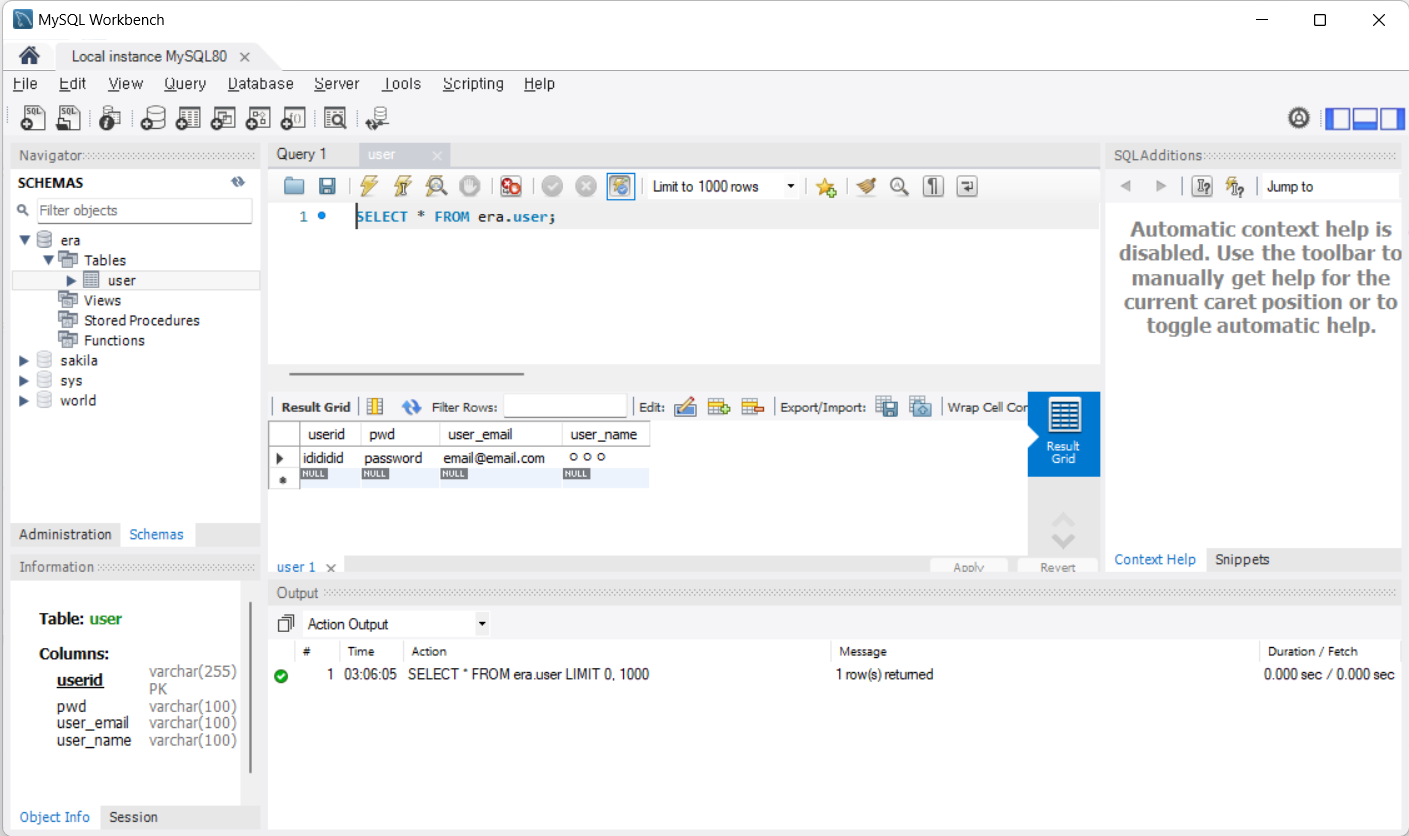Select the Result Grid side button
This screenshot has height=836, width=1409.
pyautogui.click(x=1063, y=433)
